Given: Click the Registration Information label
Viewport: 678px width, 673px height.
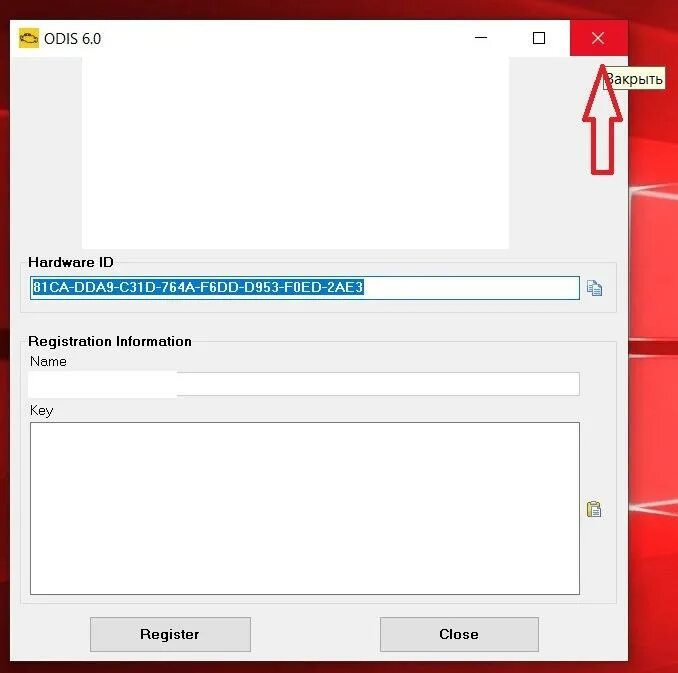Looking at the screenshot, I should click(x=110, y=341).
